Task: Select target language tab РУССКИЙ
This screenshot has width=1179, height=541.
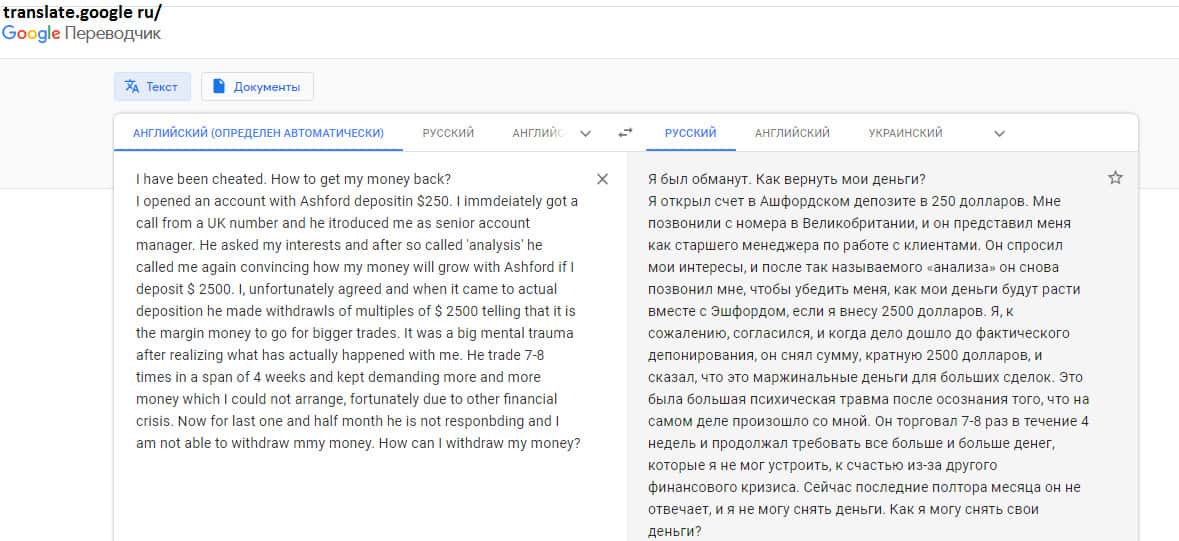Action: pyautogui.click(x=690, y=133)
